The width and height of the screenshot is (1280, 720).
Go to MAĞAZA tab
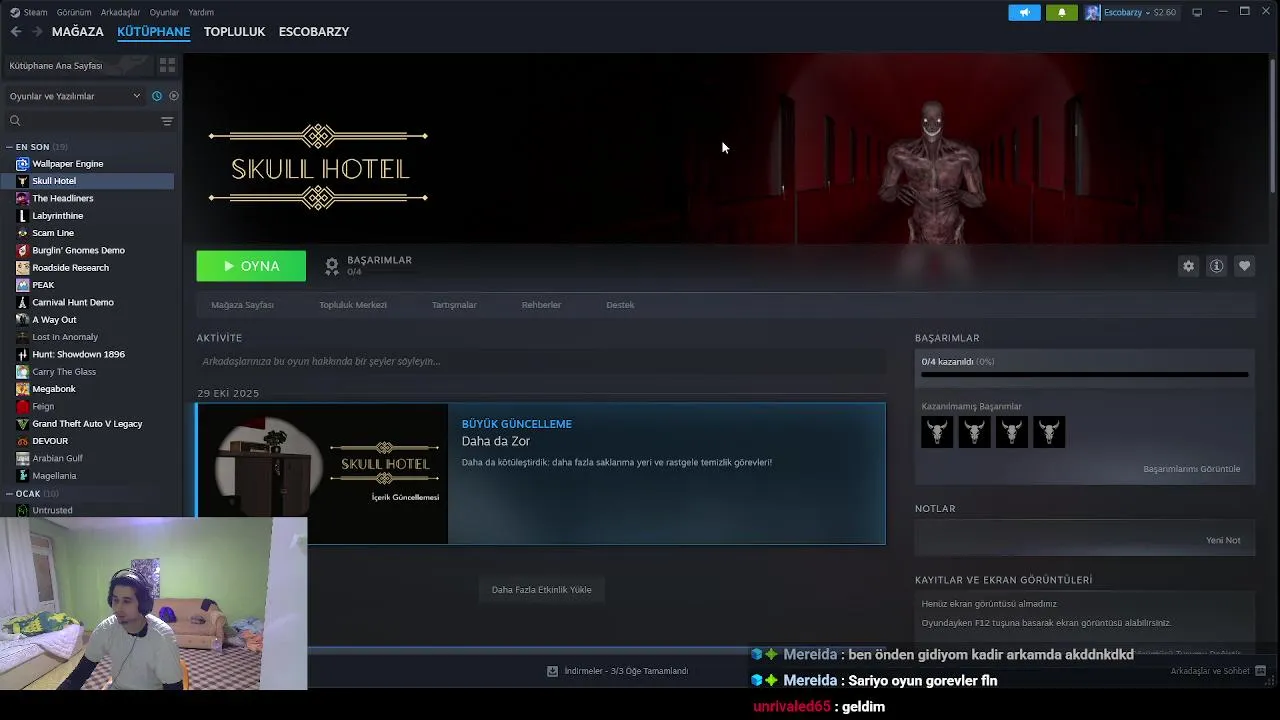pos(78,32)
